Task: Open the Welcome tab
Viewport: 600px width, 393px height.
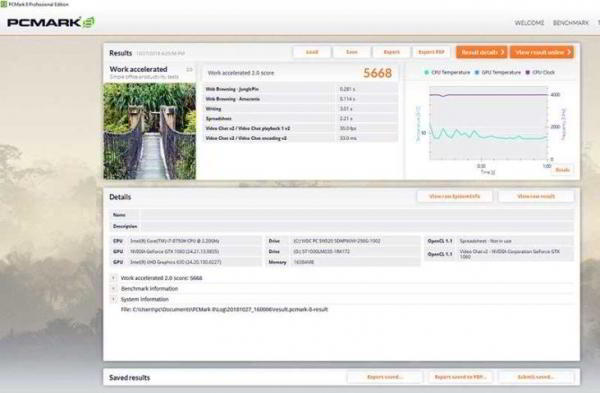Action: tap(529, 23)
